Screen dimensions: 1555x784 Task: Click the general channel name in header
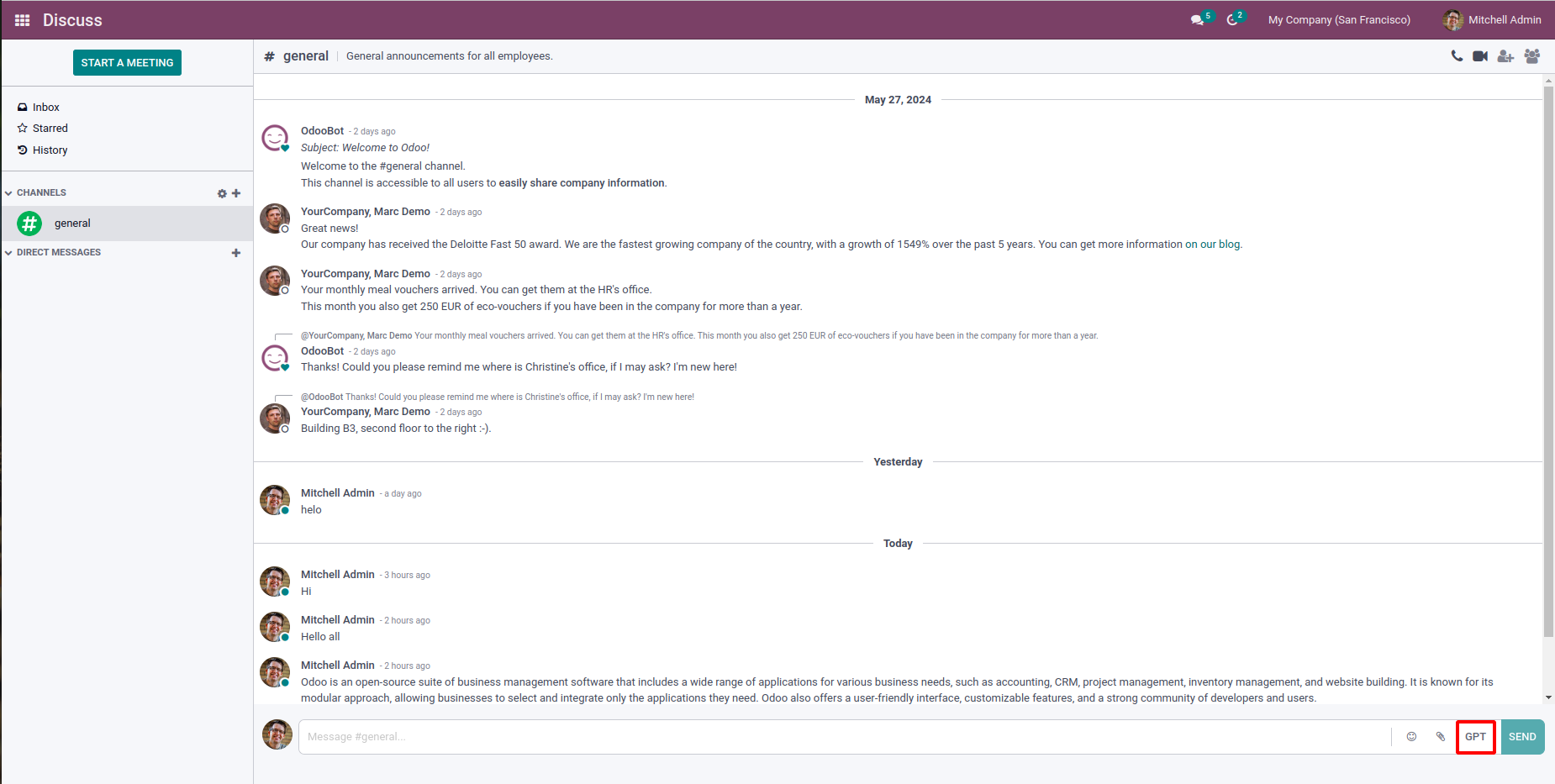(x=306, y=56)
